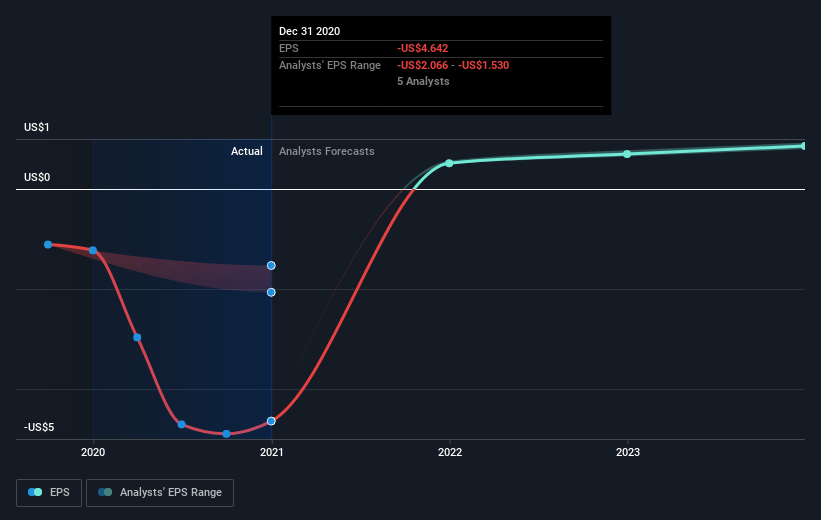Screen dimensions: 821x520
Task: Select the upper analysts' range point at 2021
Action: [x=271, y=265]
